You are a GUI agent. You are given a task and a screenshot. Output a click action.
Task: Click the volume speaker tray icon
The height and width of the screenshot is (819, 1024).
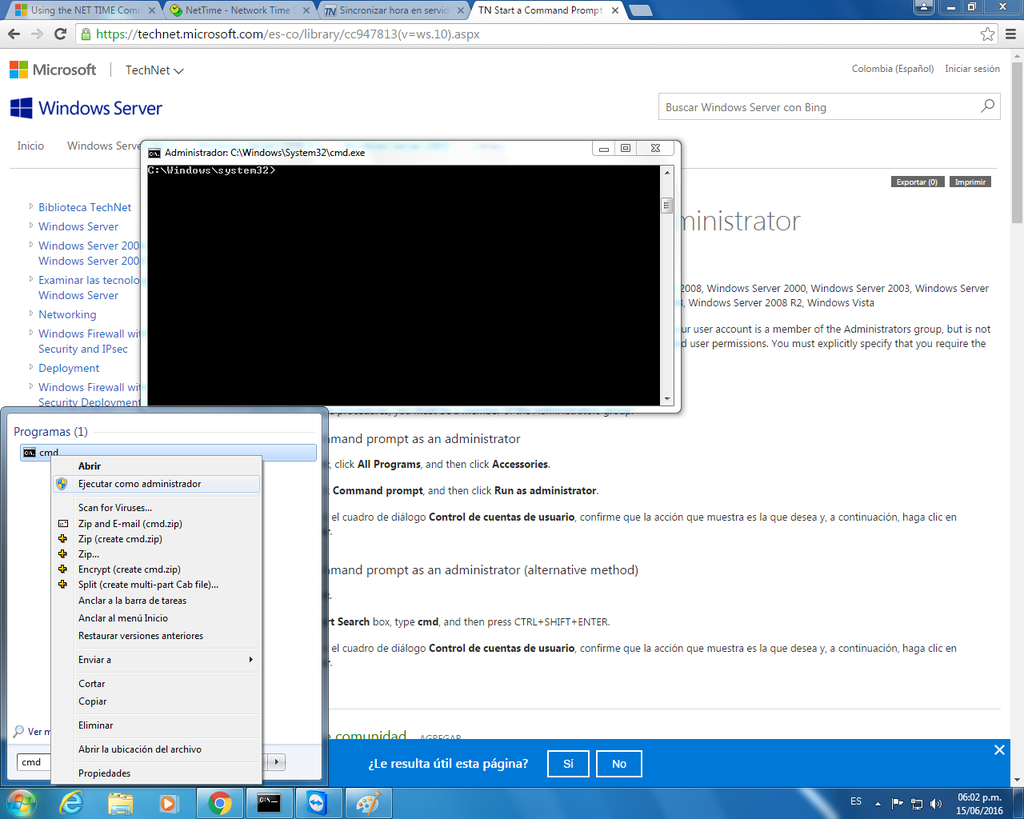tap(936, 804)
